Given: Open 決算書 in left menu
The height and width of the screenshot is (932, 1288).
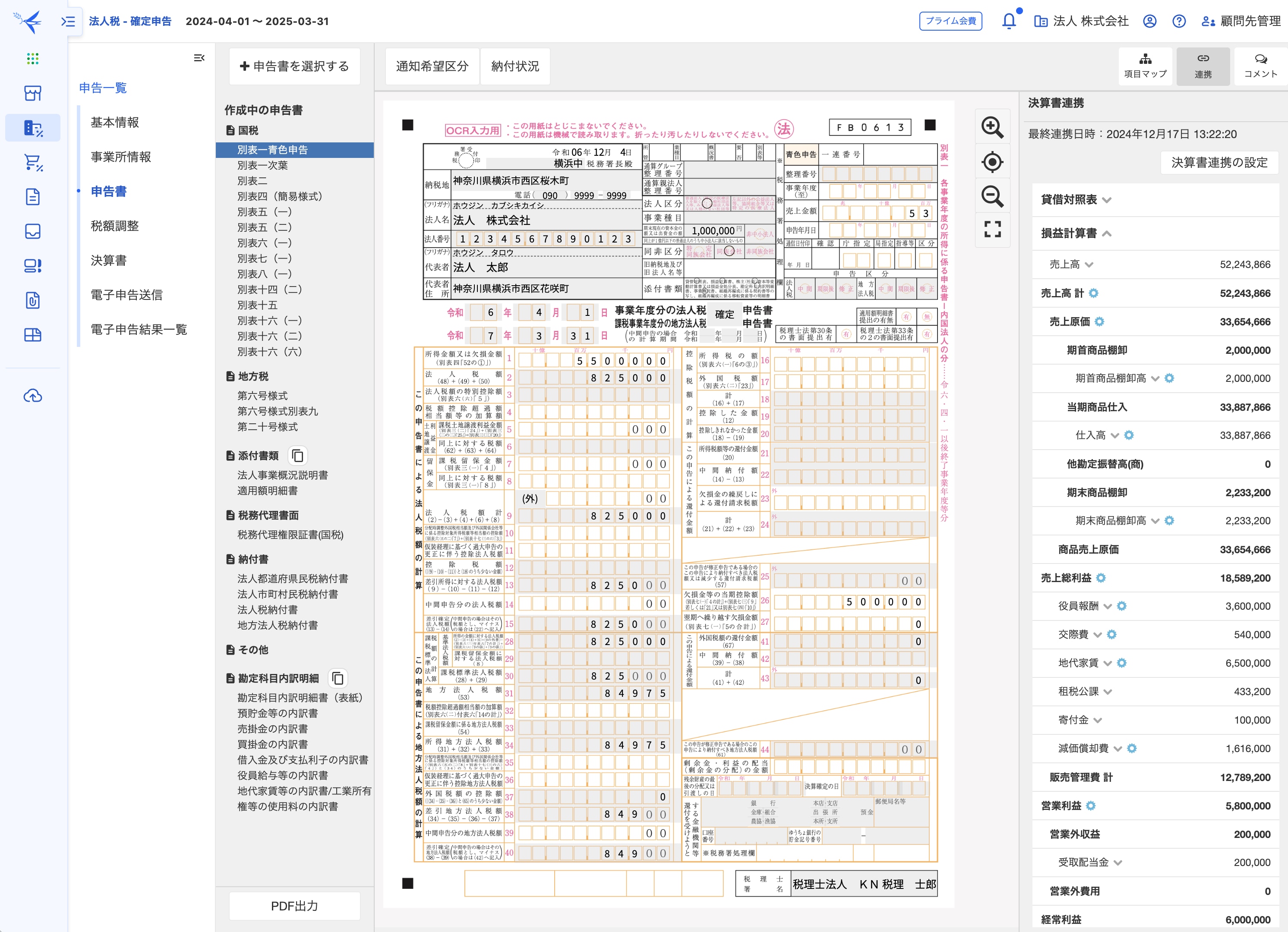Looking at the screenshot, I should tap(108, 261).
